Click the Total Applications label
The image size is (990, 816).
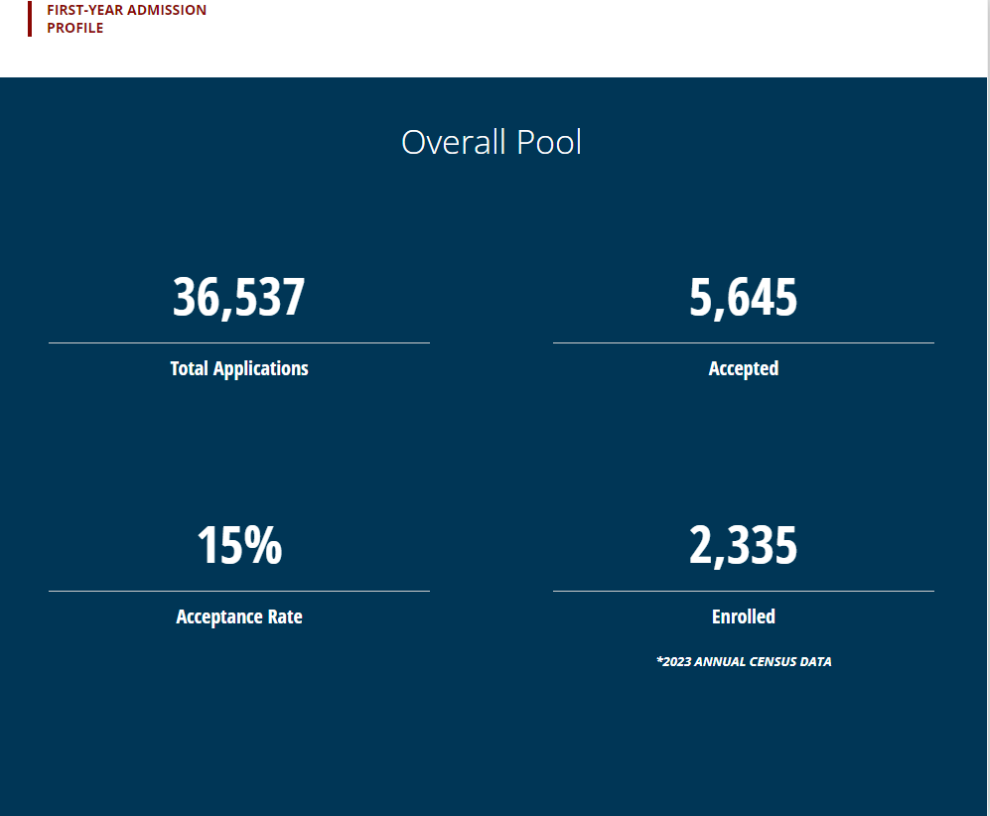239,369
